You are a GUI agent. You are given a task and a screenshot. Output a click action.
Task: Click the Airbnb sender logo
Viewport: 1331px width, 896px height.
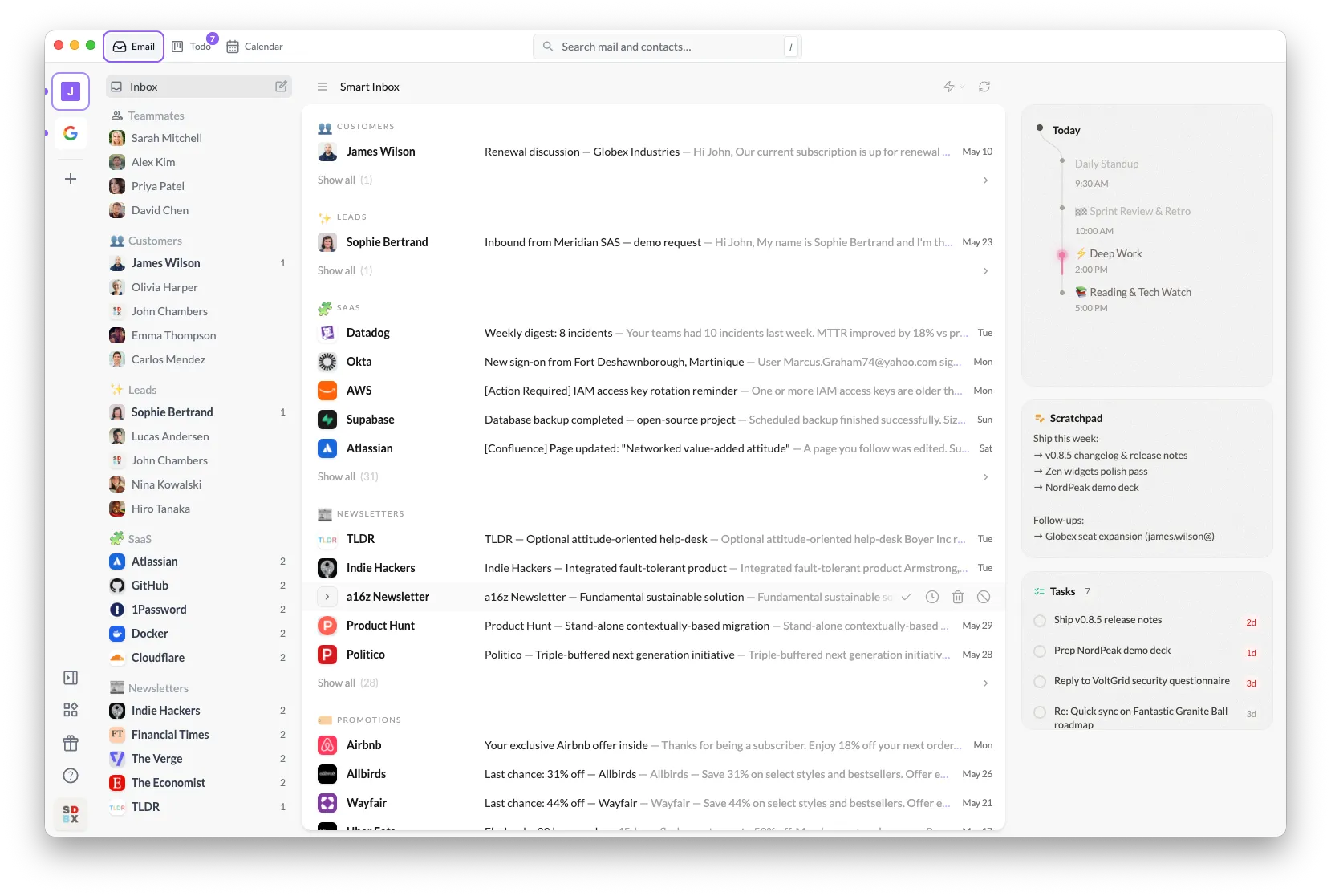pyautogui.click(x=327, y=745)
